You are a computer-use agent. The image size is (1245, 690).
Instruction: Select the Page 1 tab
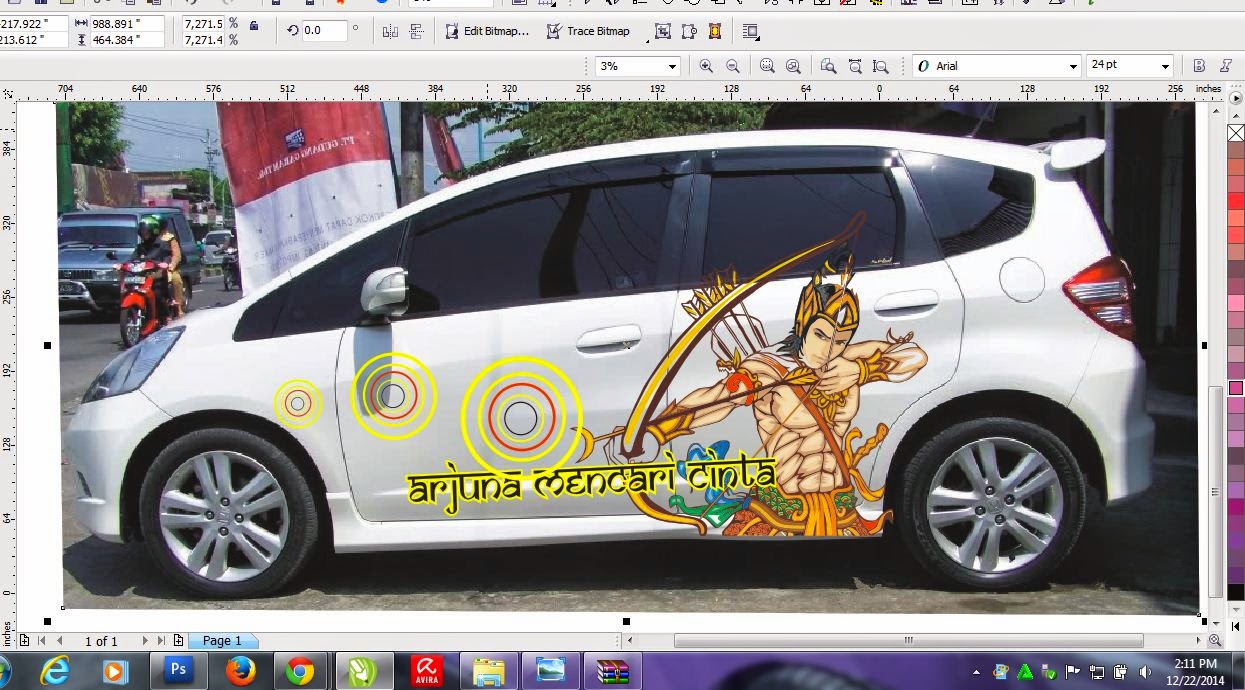coord(222,641)
